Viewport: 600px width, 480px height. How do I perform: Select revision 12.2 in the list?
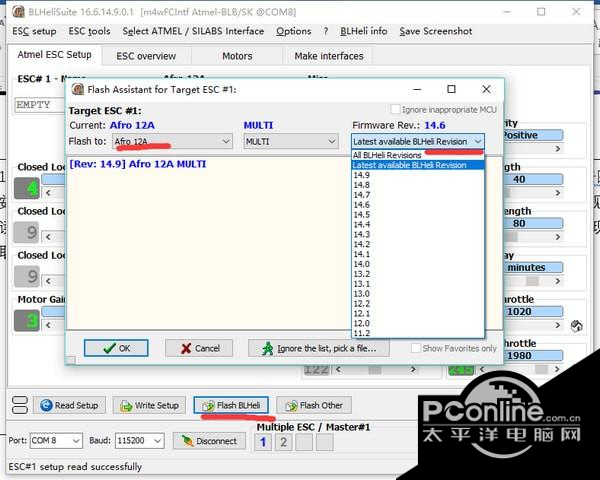click(418, 304)
